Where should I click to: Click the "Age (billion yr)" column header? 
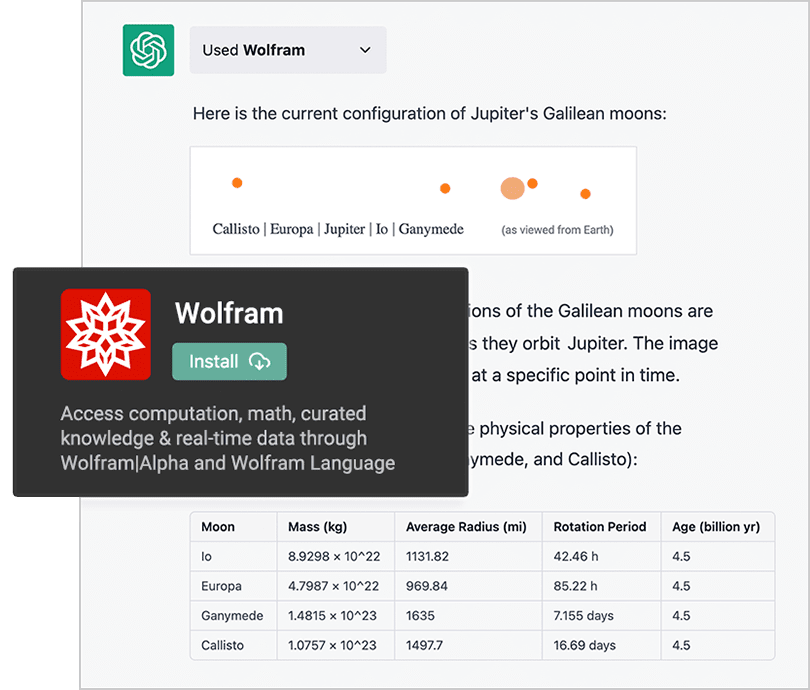point(716,527)
